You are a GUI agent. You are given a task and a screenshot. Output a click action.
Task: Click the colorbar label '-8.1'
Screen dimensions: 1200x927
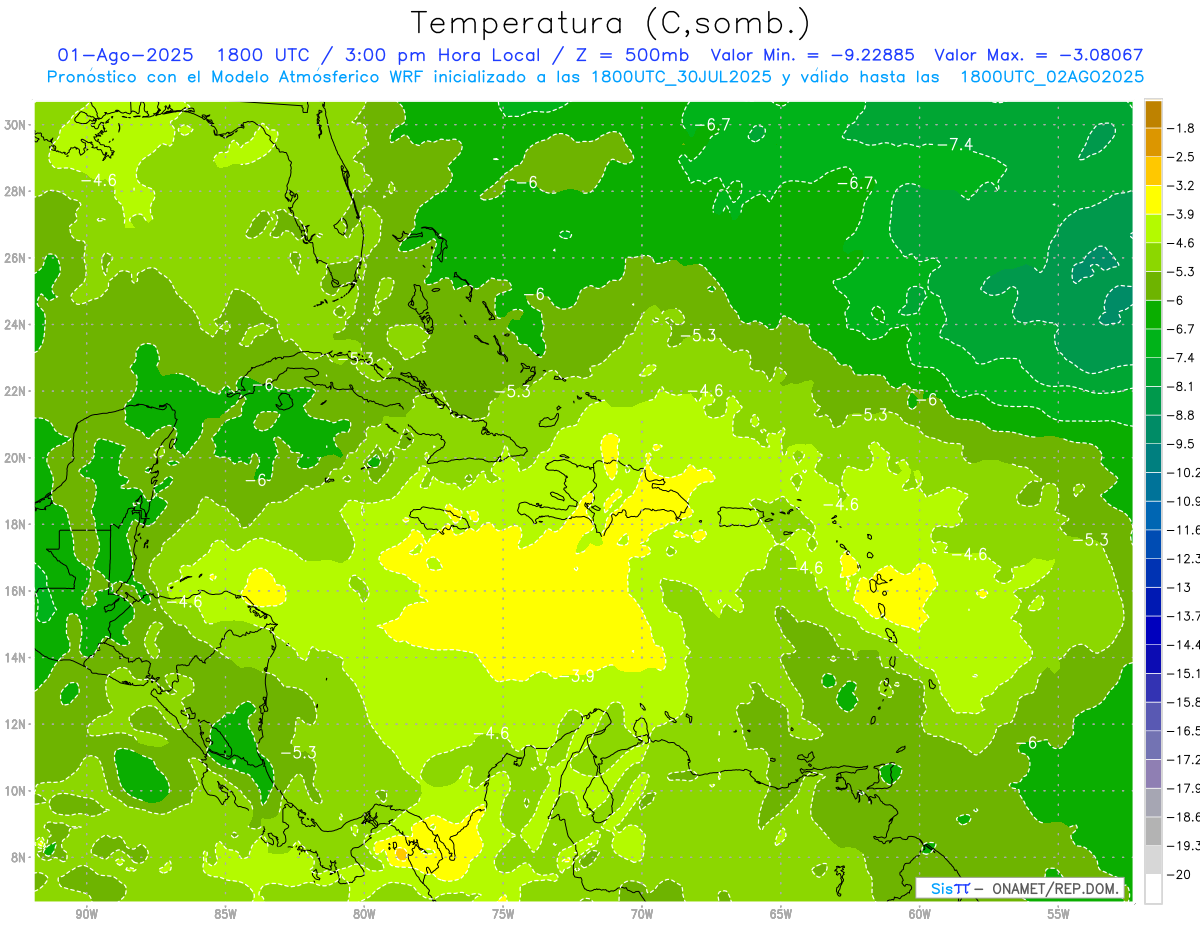[1182, 386]
